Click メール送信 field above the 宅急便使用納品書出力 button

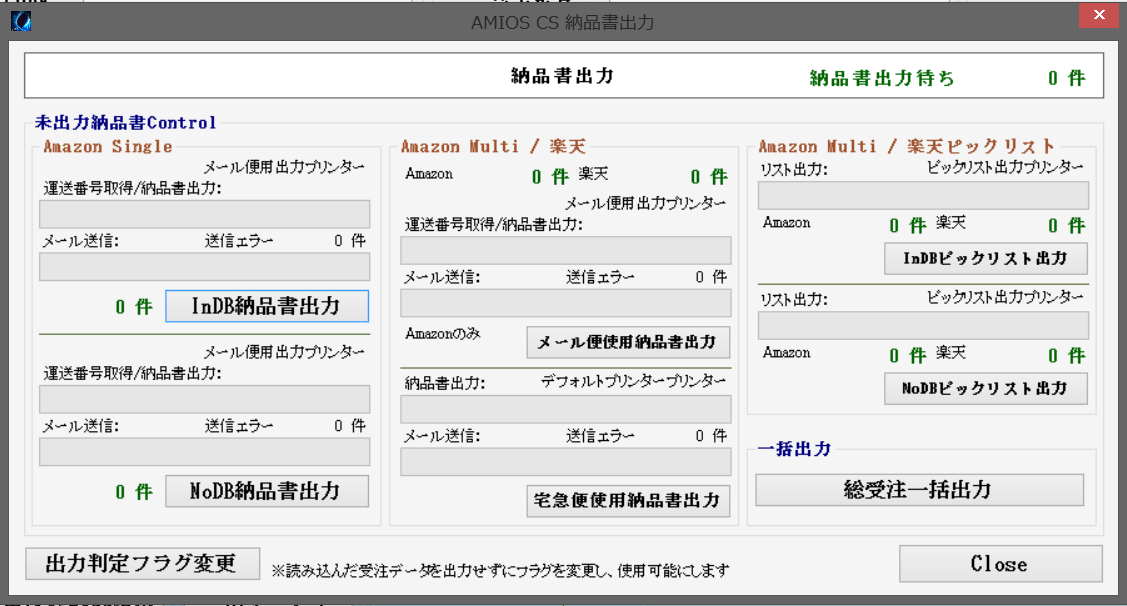(x=565, y=462)
